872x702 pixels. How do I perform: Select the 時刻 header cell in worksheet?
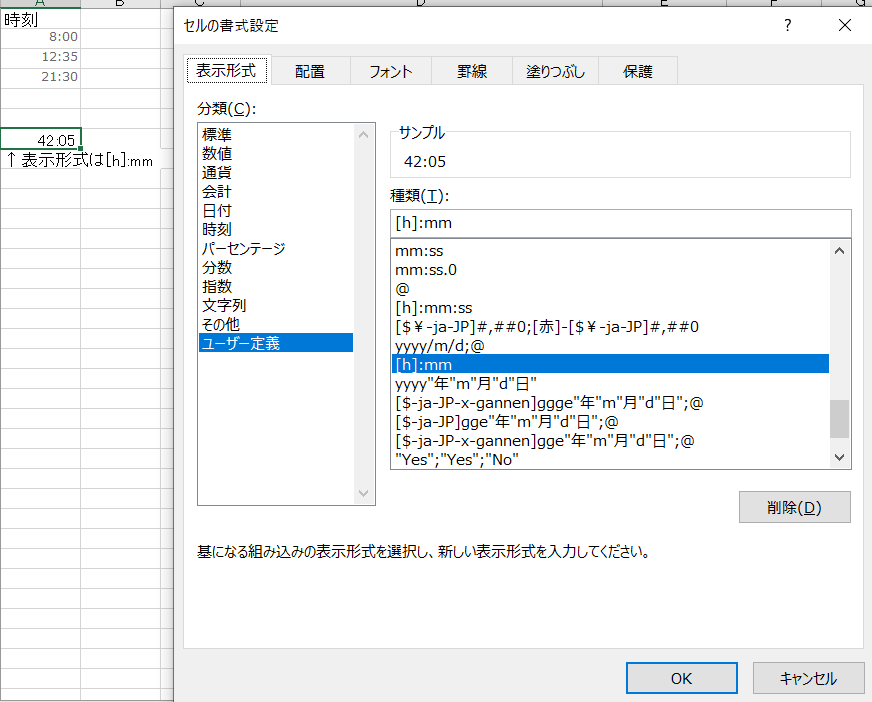(41, 19)
